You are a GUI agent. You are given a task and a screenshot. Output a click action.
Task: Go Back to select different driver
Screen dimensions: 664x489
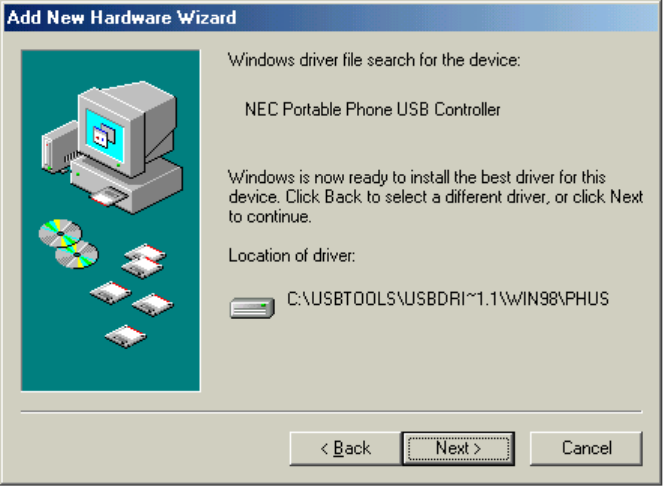click(x=345, y=448)
